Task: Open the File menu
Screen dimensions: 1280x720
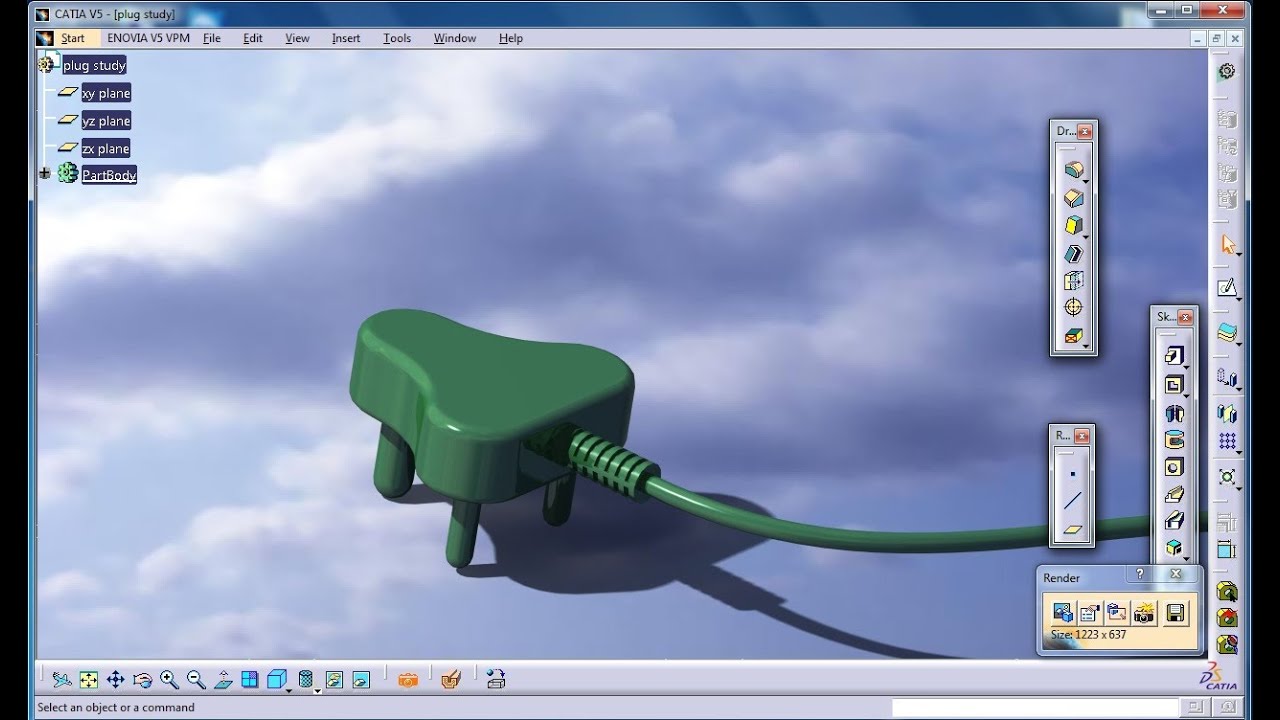Action: pos(212,38)
